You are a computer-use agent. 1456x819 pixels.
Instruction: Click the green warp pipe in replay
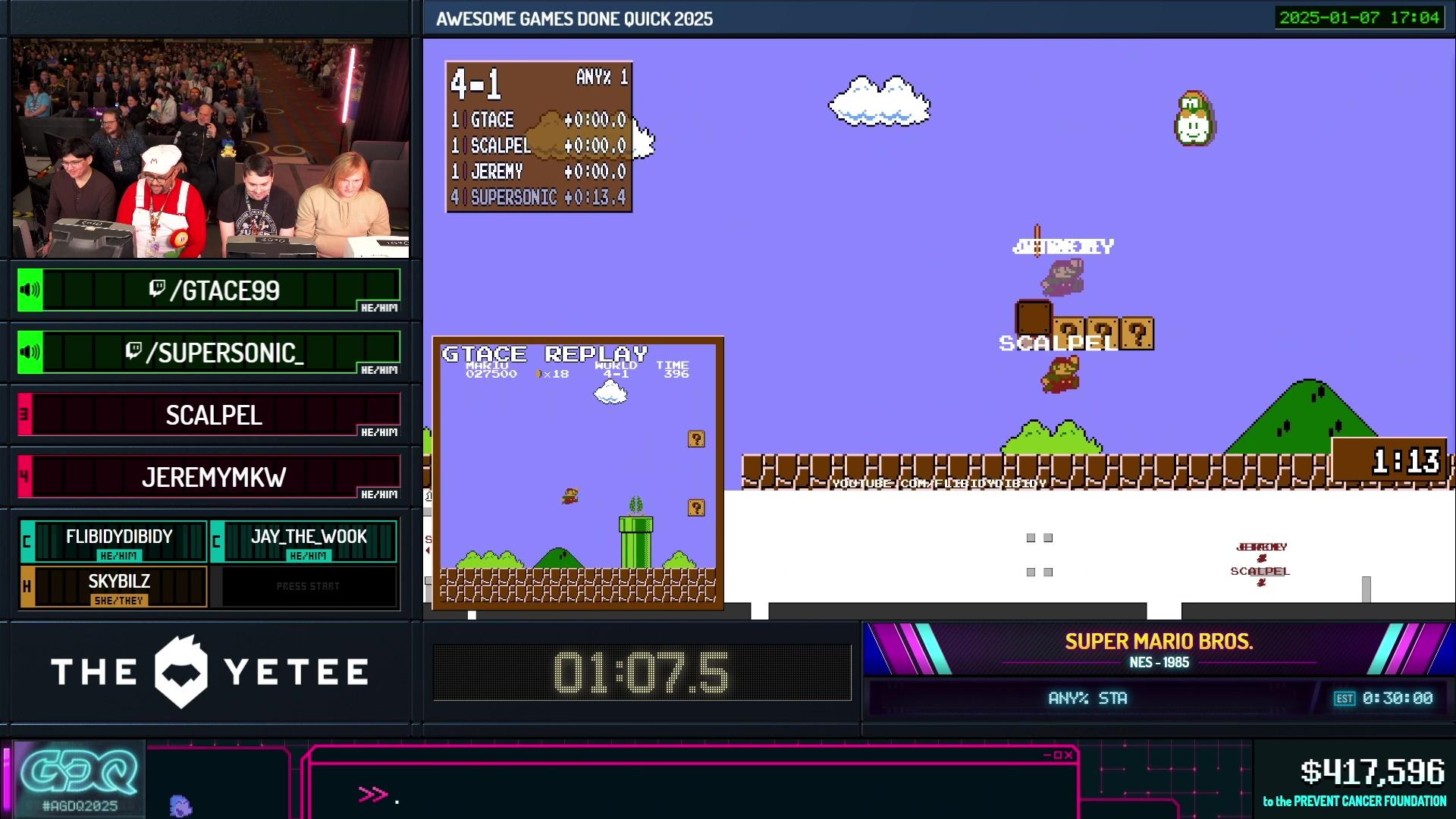(x=635, y=542)
